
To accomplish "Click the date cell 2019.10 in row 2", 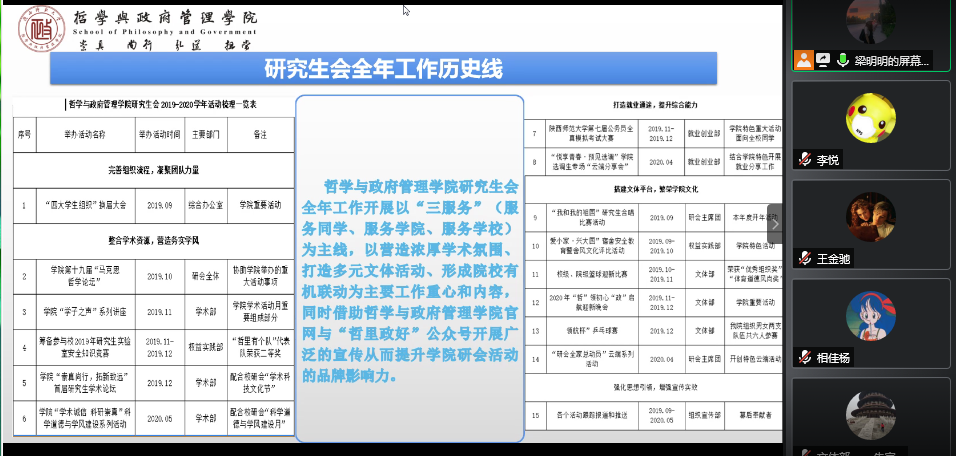I will pyautogui.click(x=159, y=276).
